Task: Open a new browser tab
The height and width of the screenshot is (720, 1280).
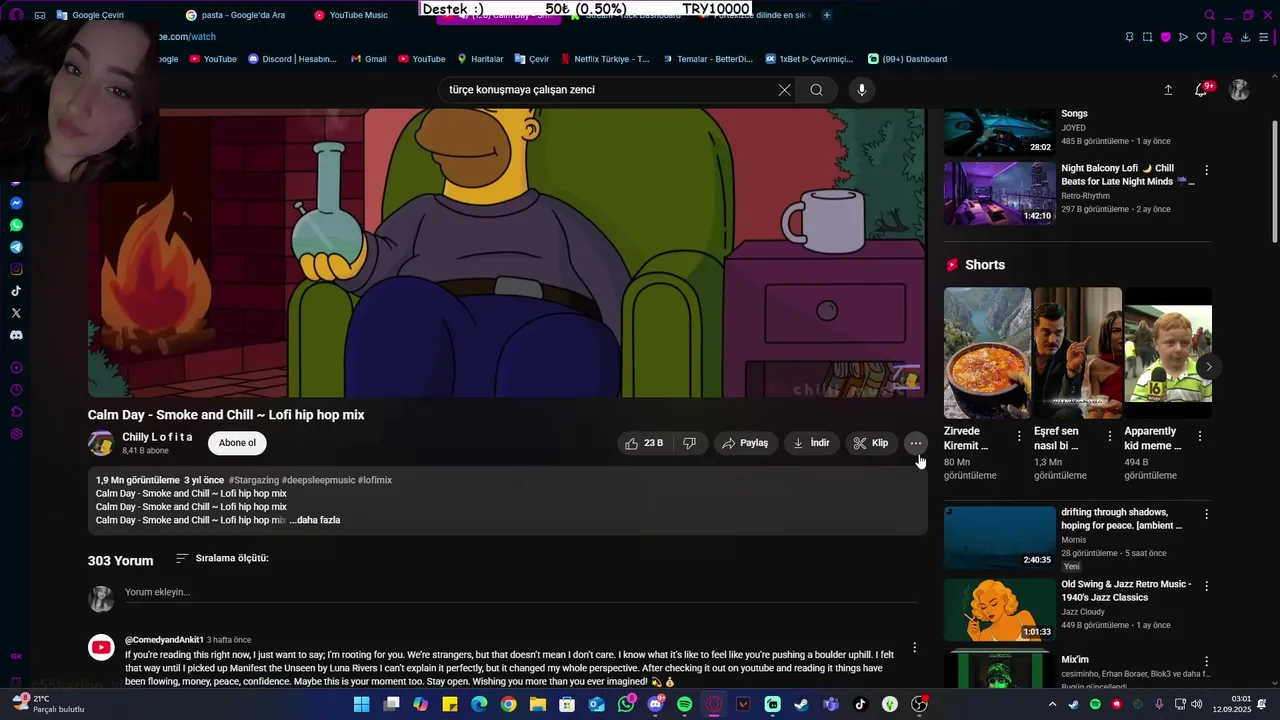Action: point(826,15)
